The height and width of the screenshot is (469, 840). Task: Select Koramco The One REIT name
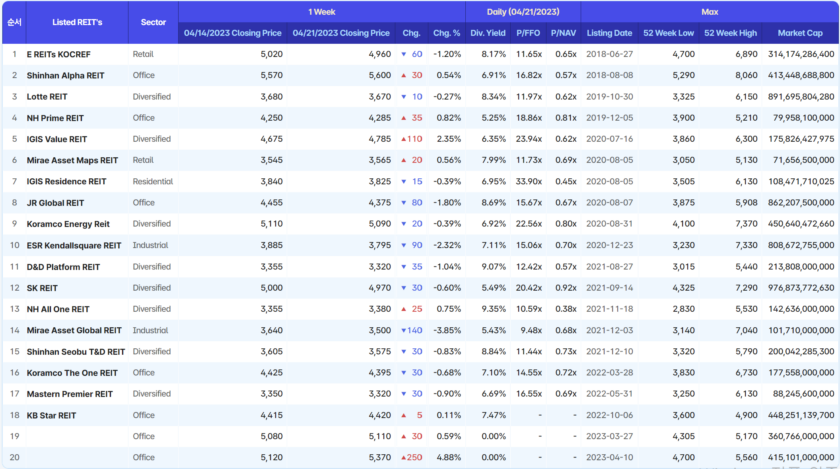pos(72,373)
